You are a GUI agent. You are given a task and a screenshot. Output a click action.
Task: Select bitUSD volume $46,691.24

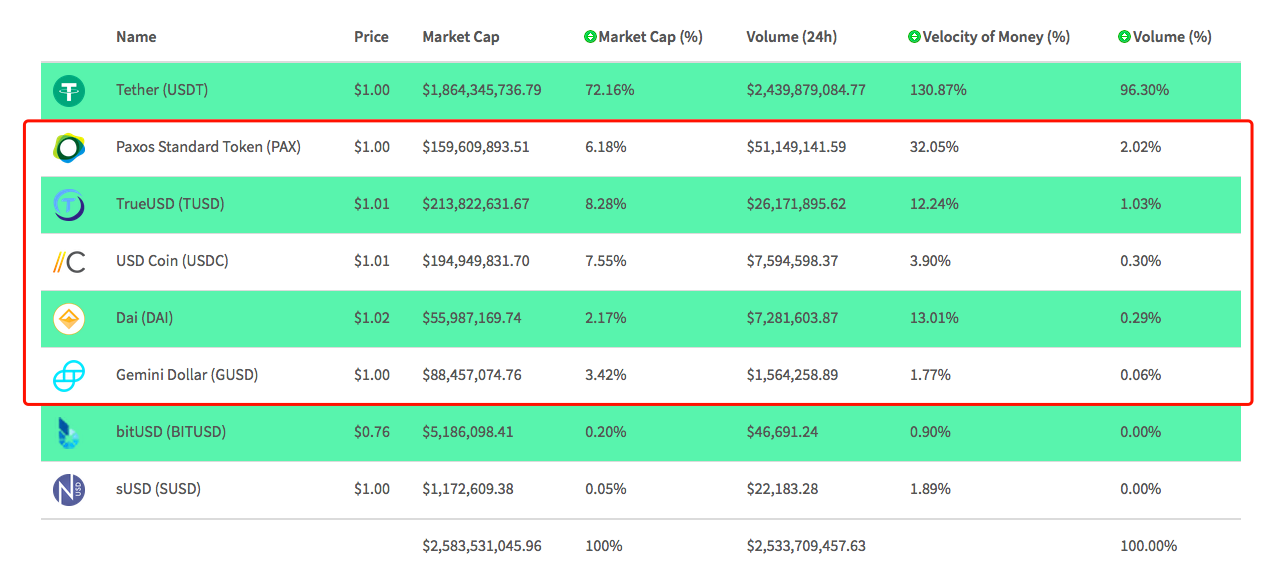point(784,432)
